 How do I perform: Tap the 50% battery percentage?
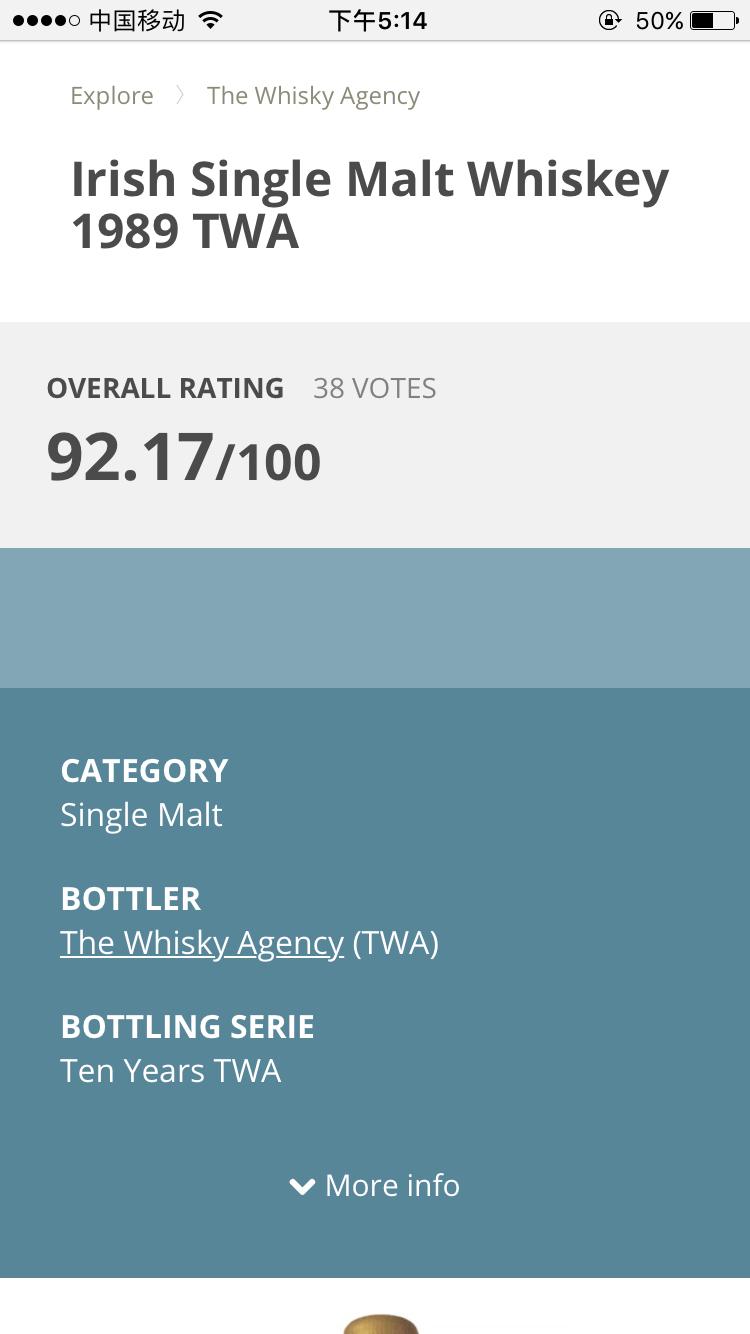pyautogui.click(x=659, y=20)
